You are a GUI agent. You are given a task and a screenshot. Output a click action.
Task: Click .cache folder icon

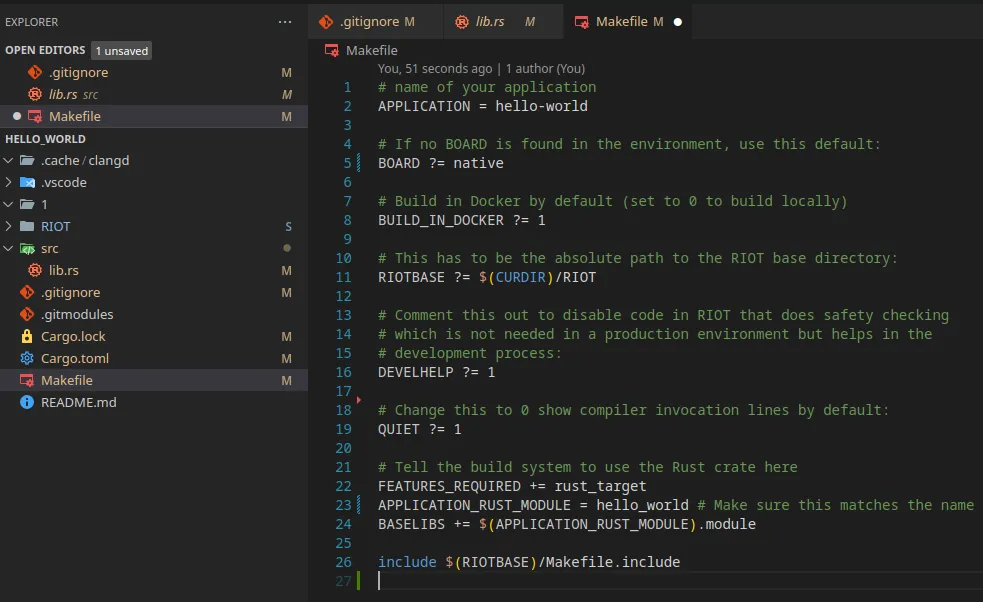click(27, 161)
